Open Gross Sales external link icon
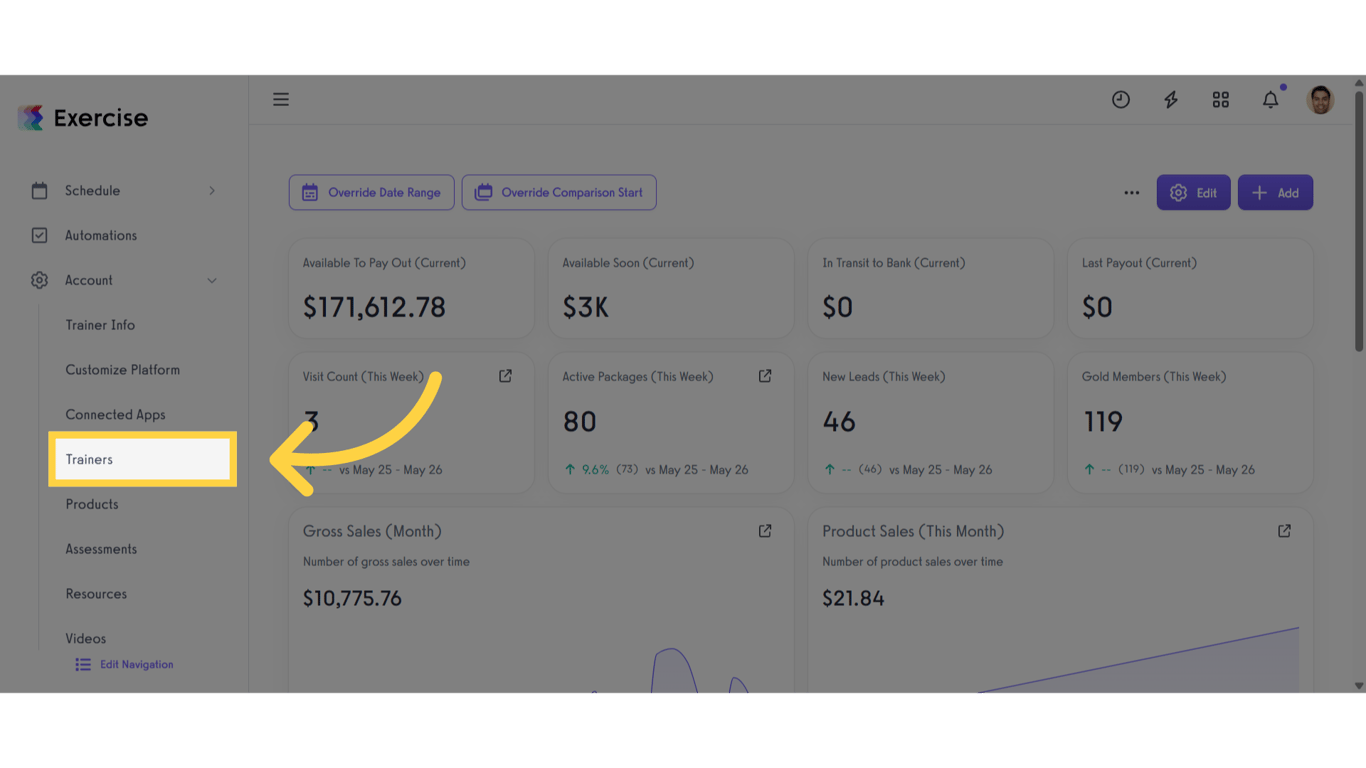The height and width of the screenshot is (768, 1366). point(765,531)
